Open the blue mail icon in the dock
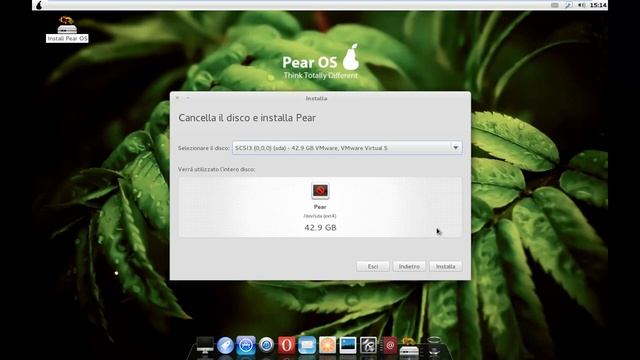The width and height of the screenshot is (640, 360). point(307,345)
